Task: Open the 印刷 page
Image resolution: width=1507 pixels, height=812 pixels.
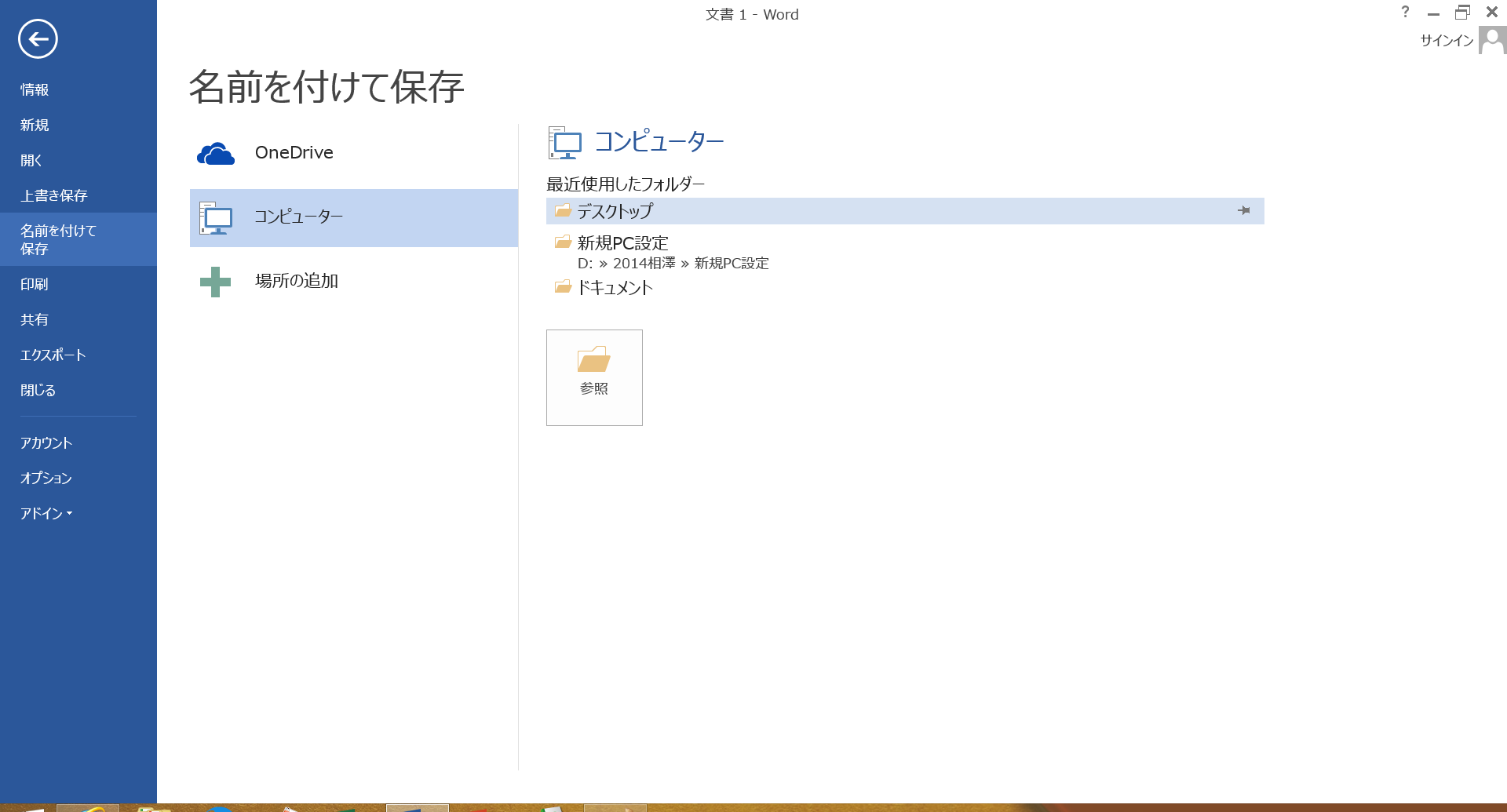Action: coord(78,284)
